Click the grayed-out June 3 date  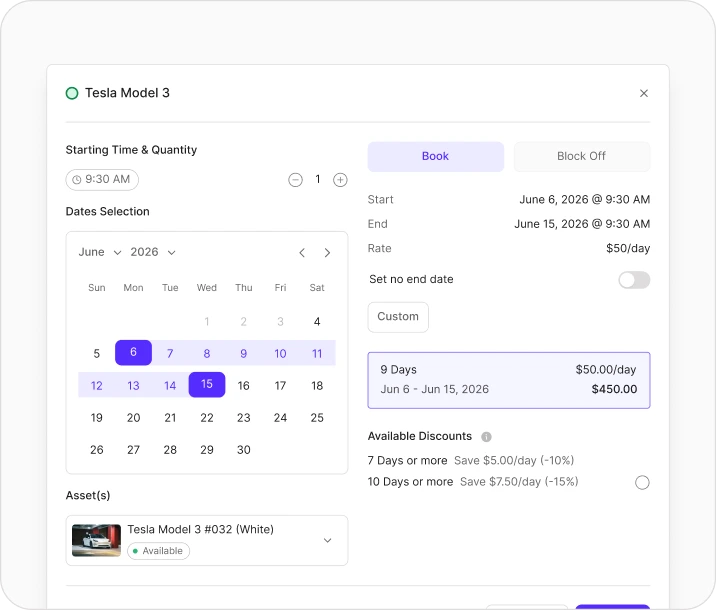click(x=280, y=321)
